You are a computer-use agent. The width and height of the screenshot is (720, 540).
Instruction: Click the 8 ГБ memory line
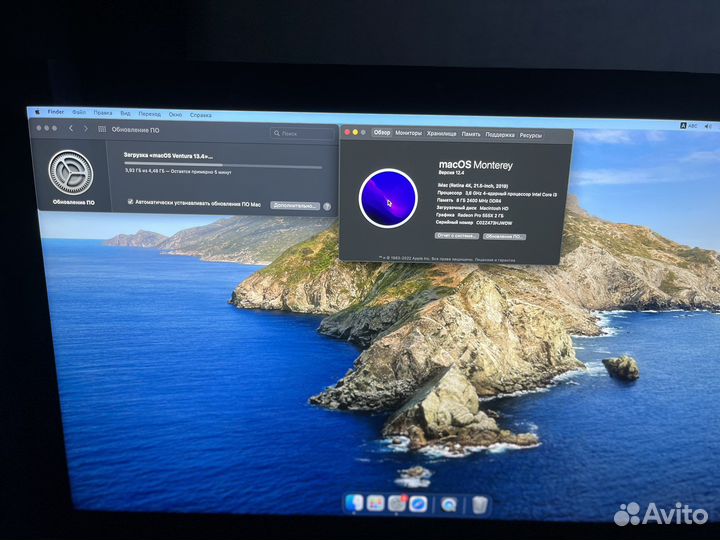coord(469,201)
